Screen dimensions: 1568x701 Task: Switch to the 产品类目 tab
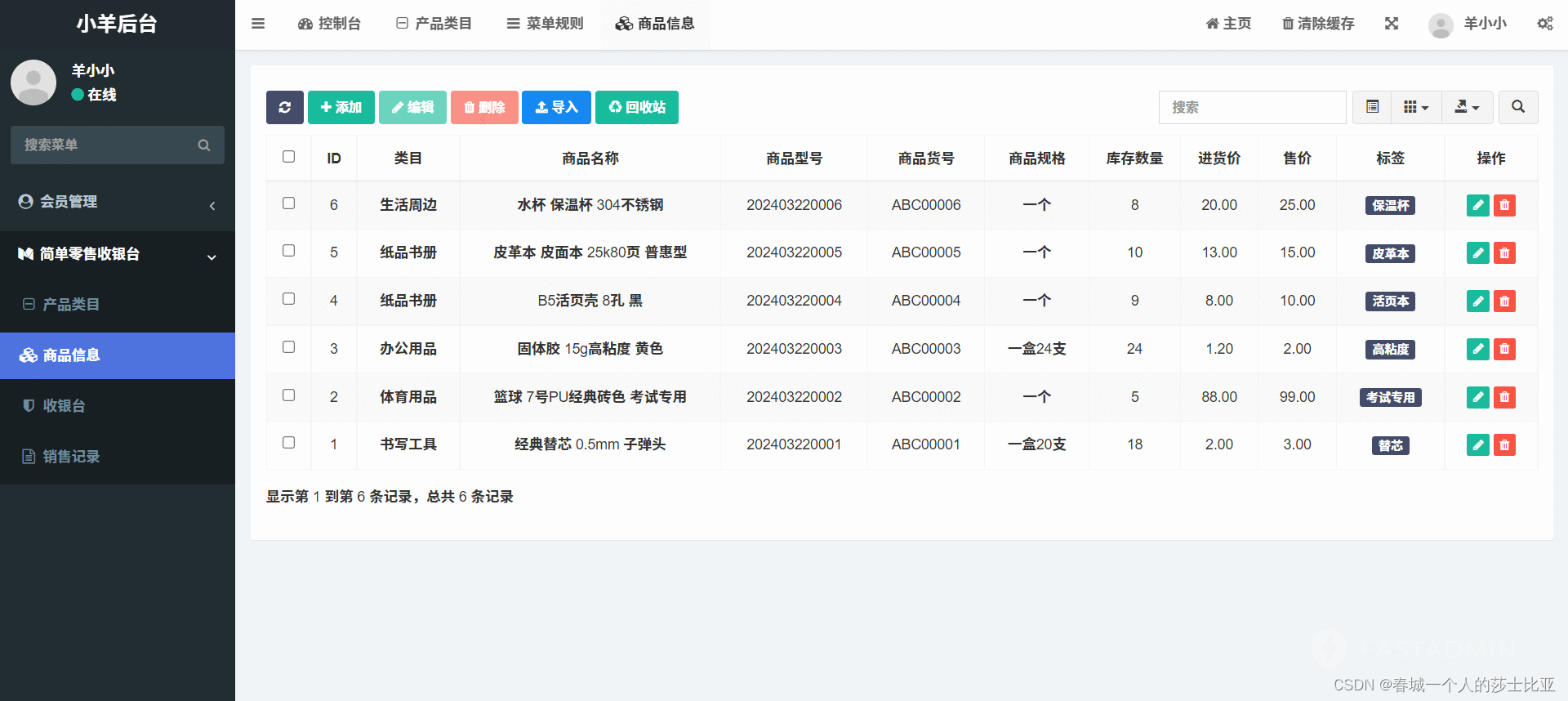(x=434, y=24)
